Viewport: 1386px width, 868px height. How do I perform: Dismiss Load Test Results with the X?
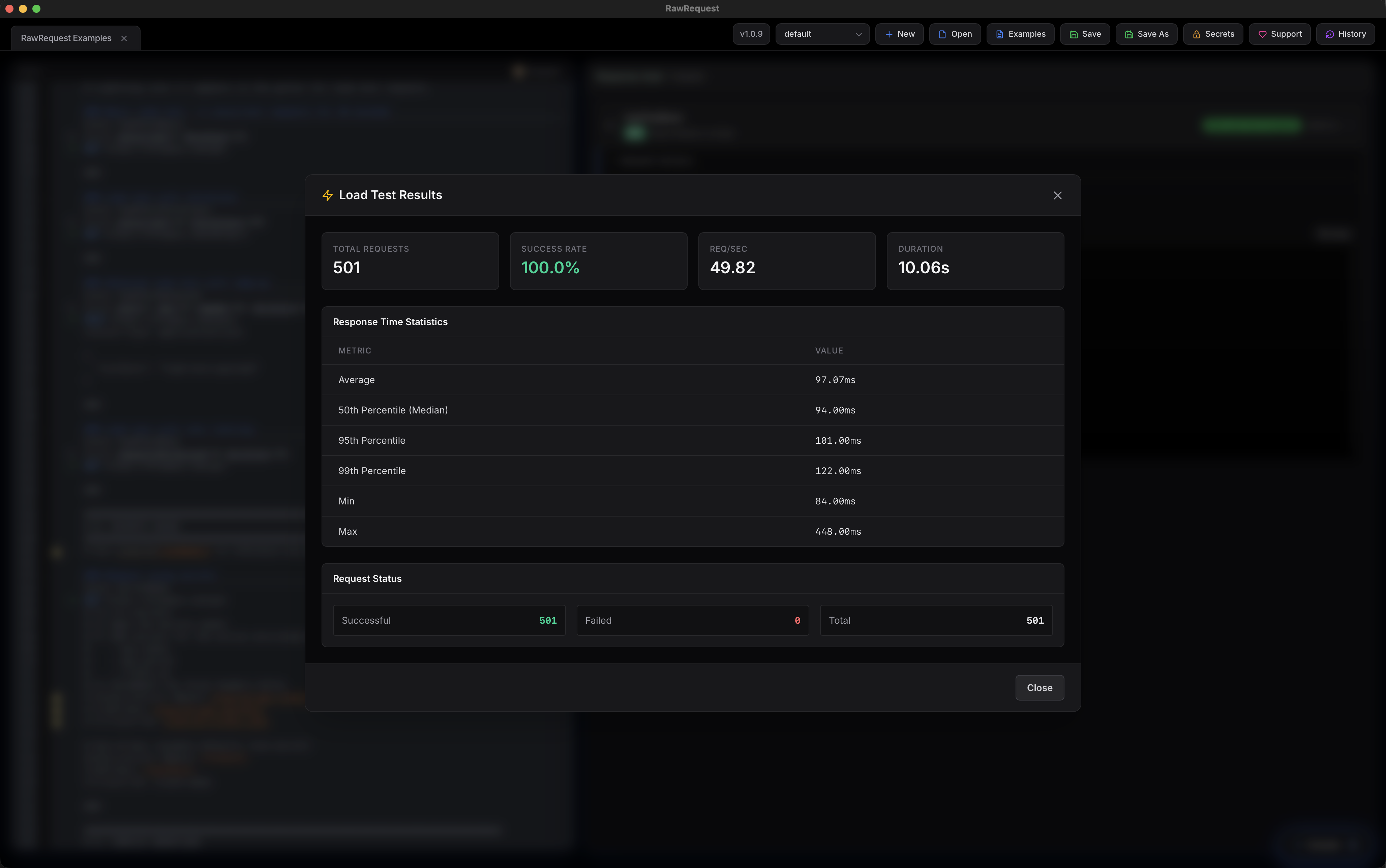click(1057, 195)
